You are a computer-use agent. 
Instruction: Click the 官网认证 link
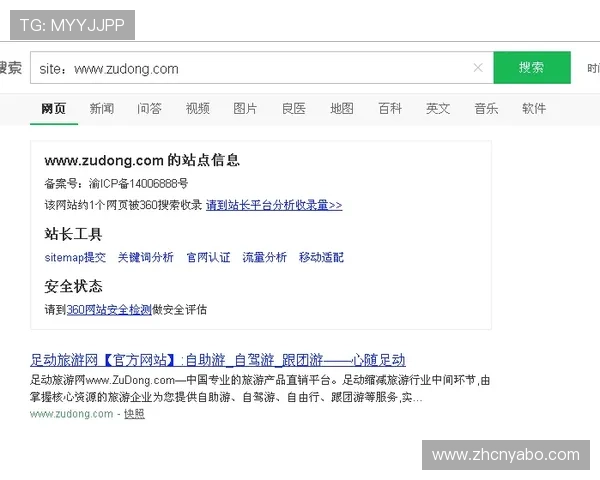pos(209,257)
